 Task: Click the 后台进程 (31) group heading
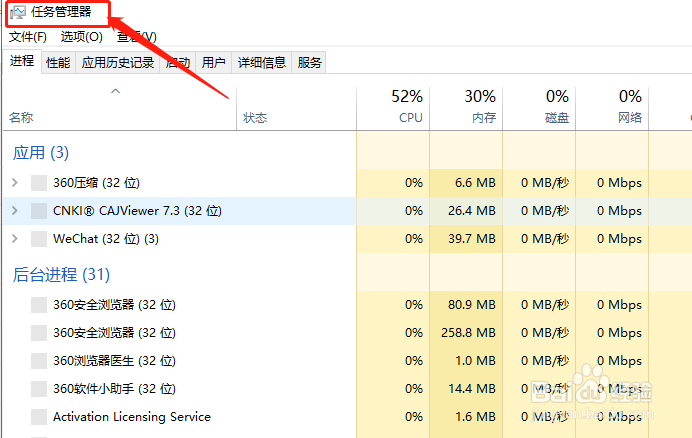point(61,275)
